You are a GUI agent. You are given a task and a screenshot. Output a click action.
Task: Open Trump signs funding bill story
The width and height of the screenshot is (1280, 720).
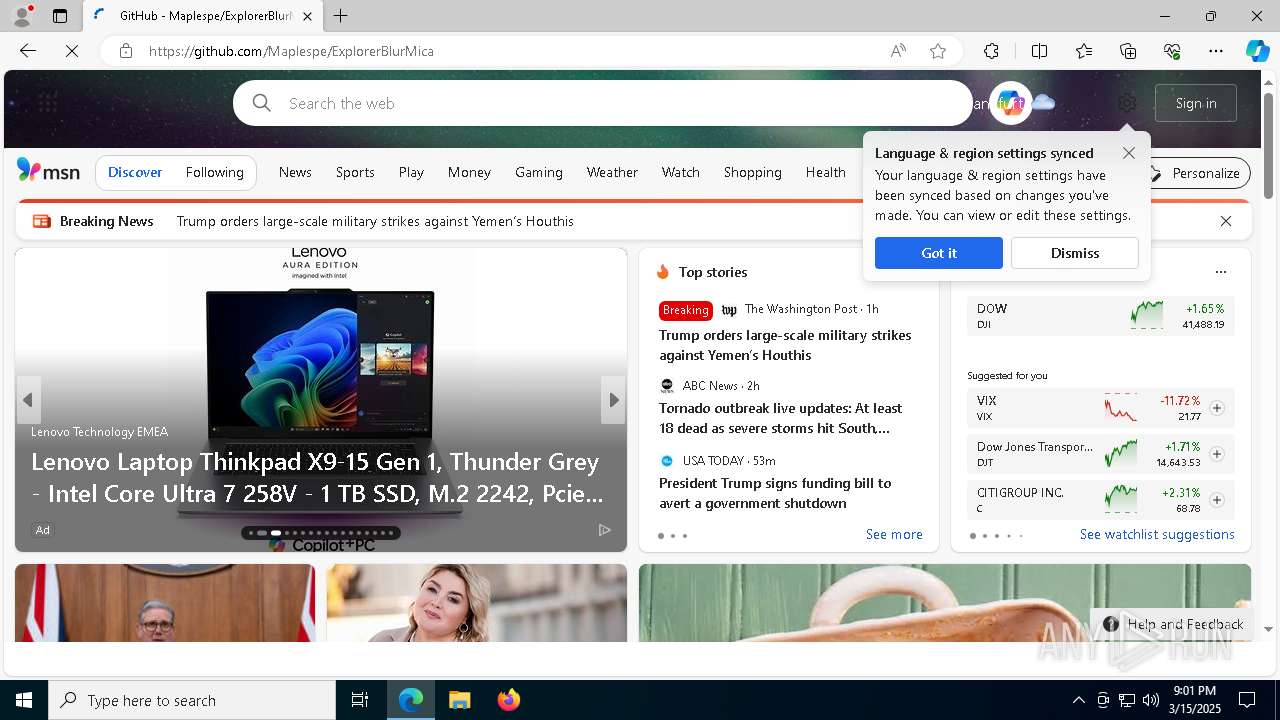tap(775, 493)
